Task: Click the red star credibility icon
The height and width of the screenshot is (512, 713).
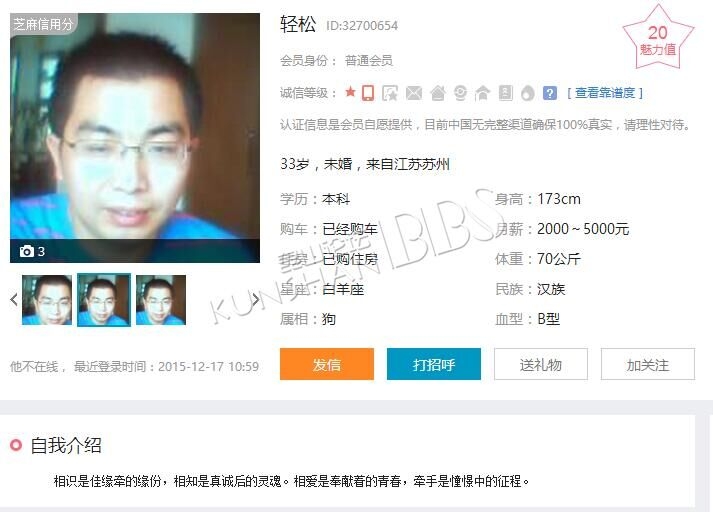Action: coord(350,92)
